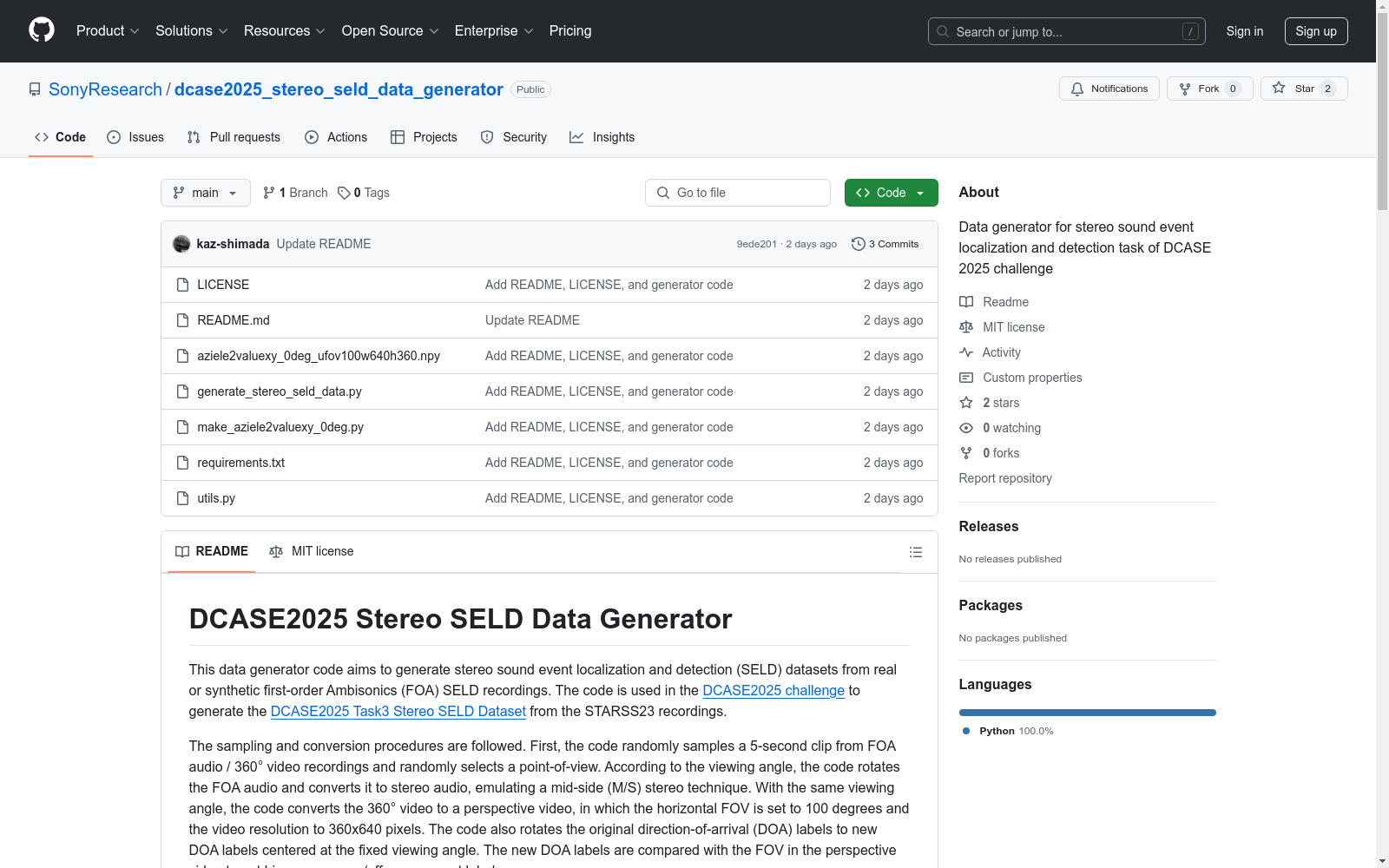Click the file icon beside requirements.txt
Image resolution: width=1389 pixels, height=868 pixels.
[x=182, y=463]
